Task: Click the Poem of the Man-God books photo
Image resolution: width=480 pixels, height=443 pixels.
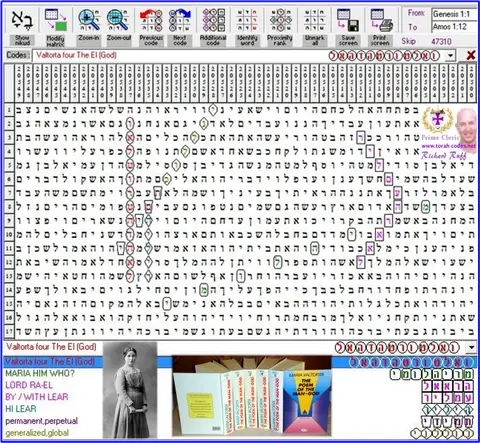Action: coord(252,396)
